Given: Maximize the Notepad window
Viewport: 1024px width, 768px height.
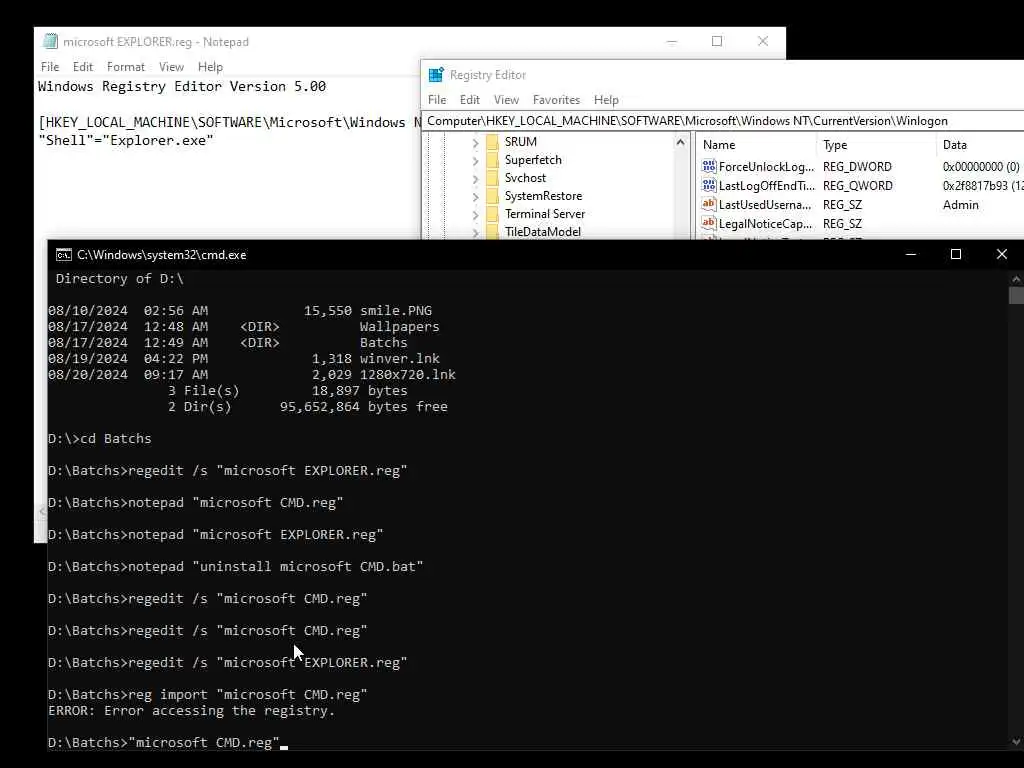Looking at the screenshot, I should point(717,41).
